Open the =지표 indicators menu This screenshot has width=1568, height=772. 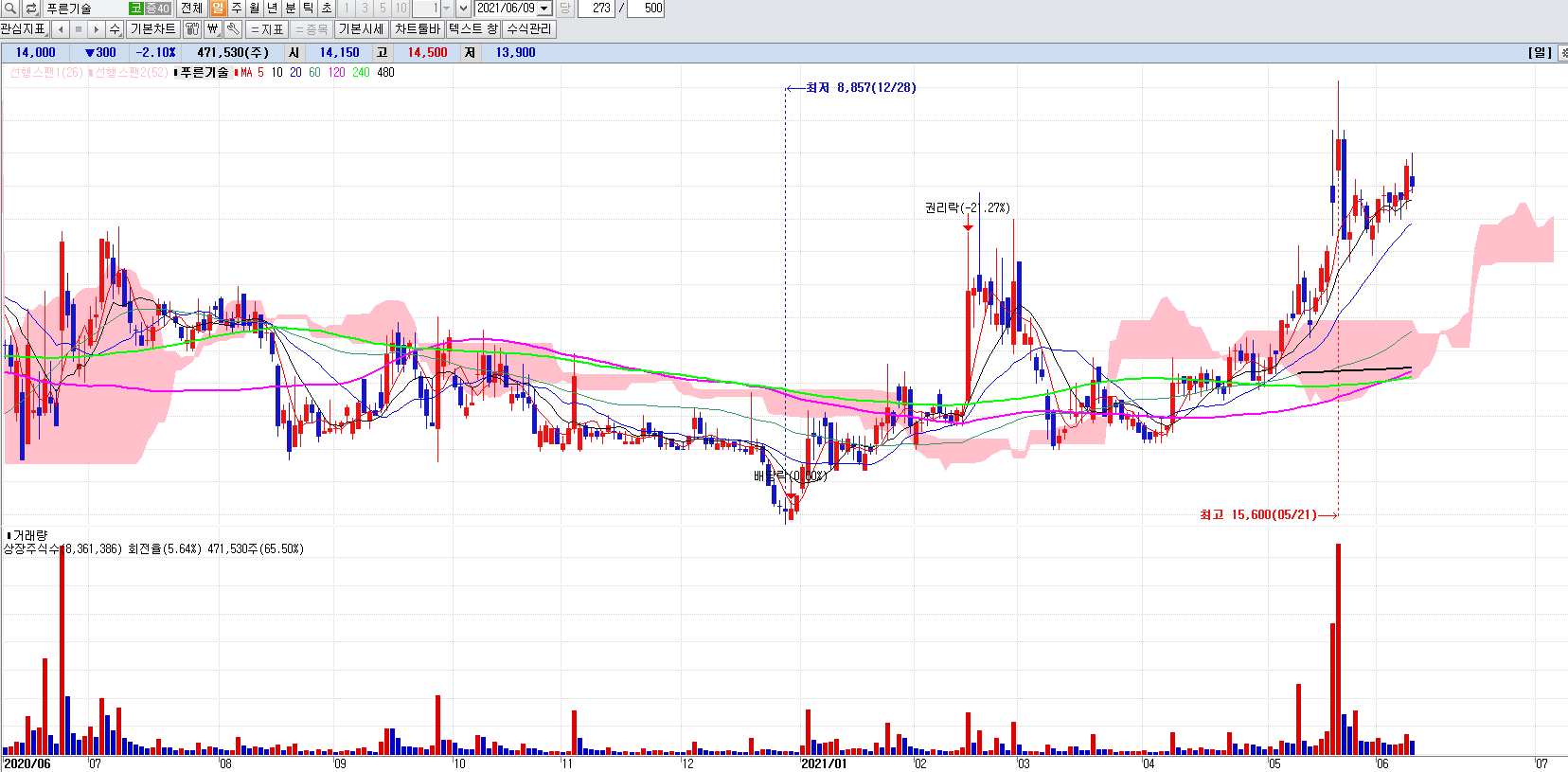[267, 29]
